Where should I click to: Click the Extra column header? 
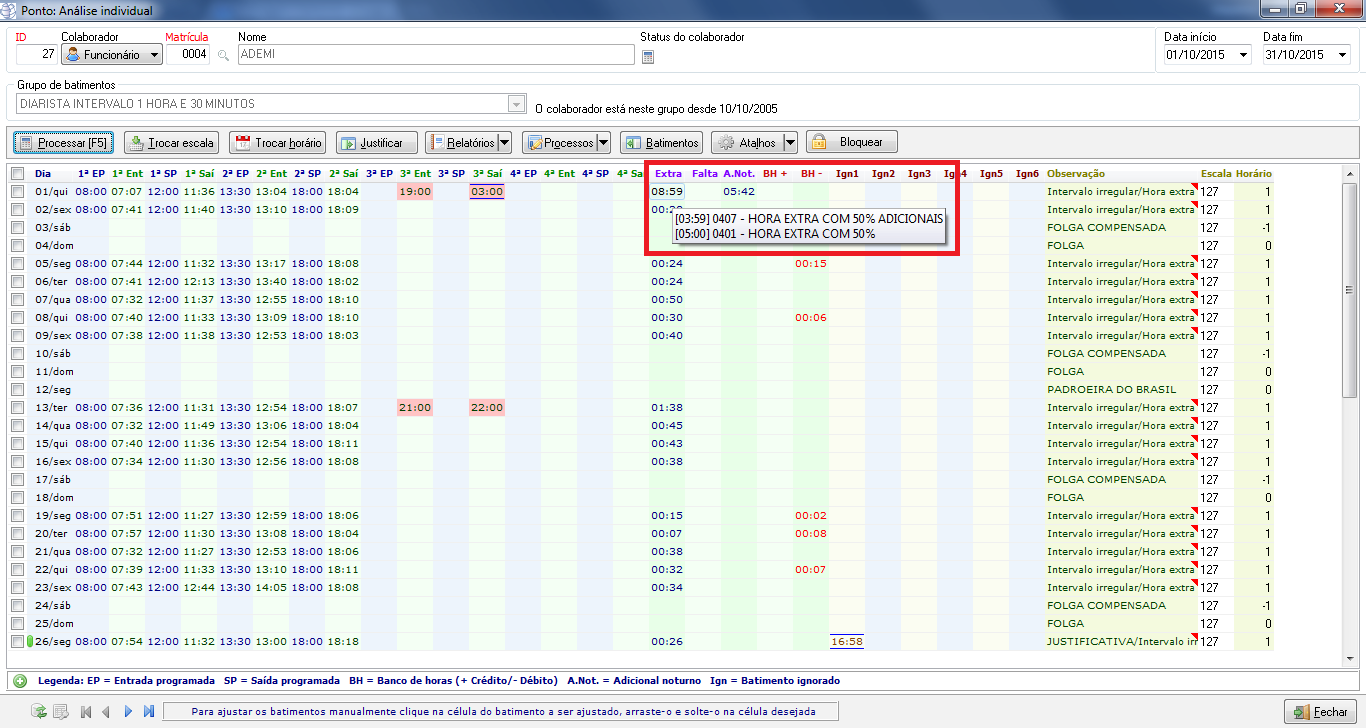click(x=668, y=174)
